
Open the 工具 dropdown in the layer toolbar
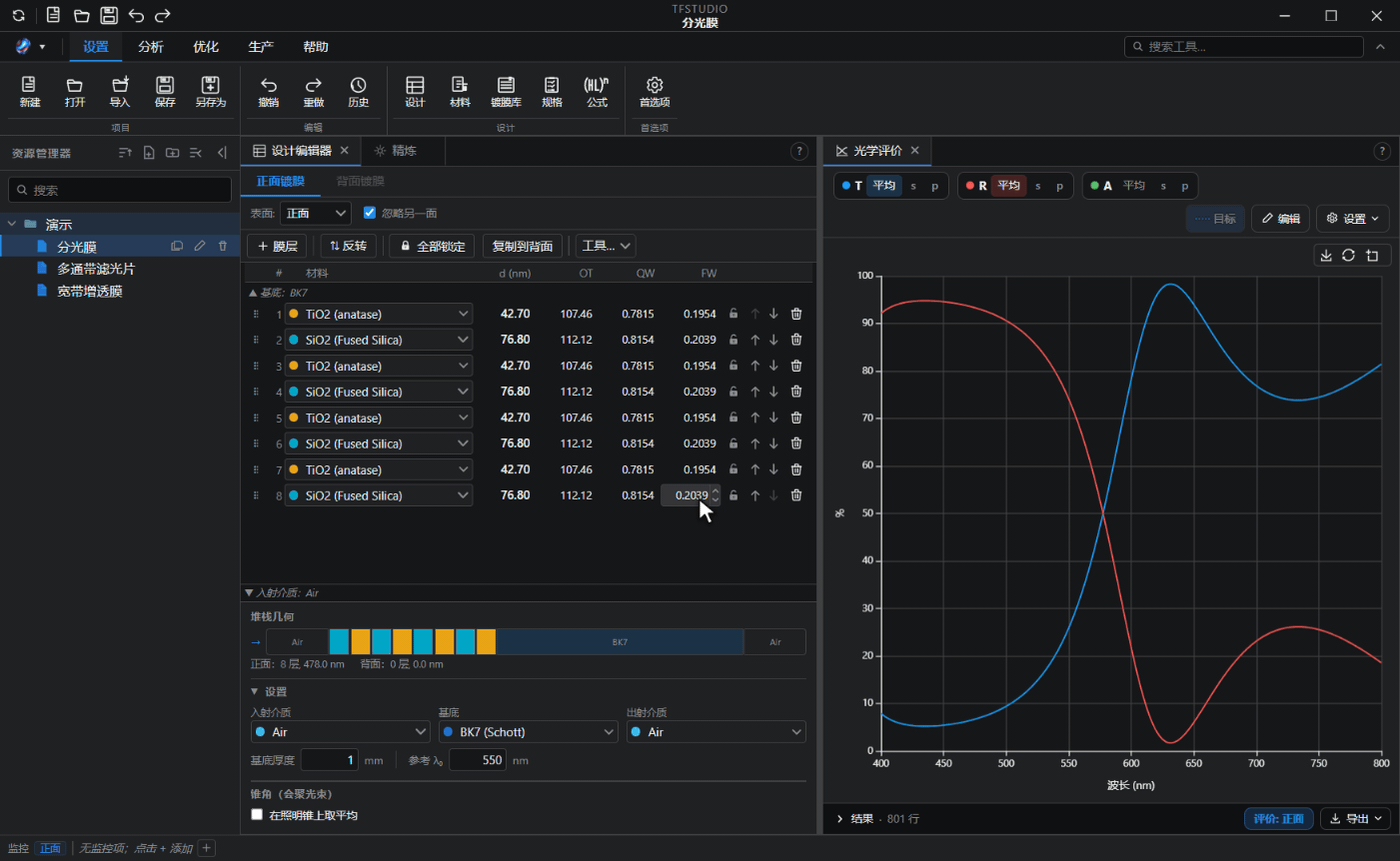(x=606, y=246)
